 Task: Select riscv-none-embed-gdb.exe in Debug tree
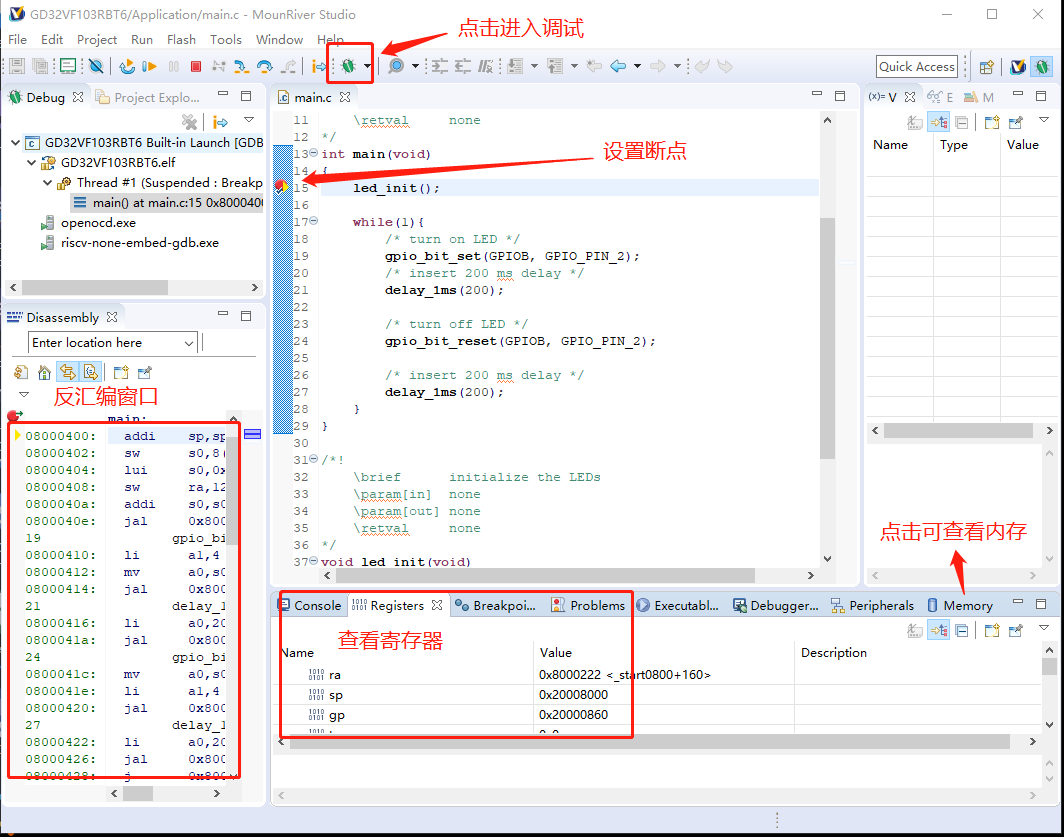tap(130, 243)
